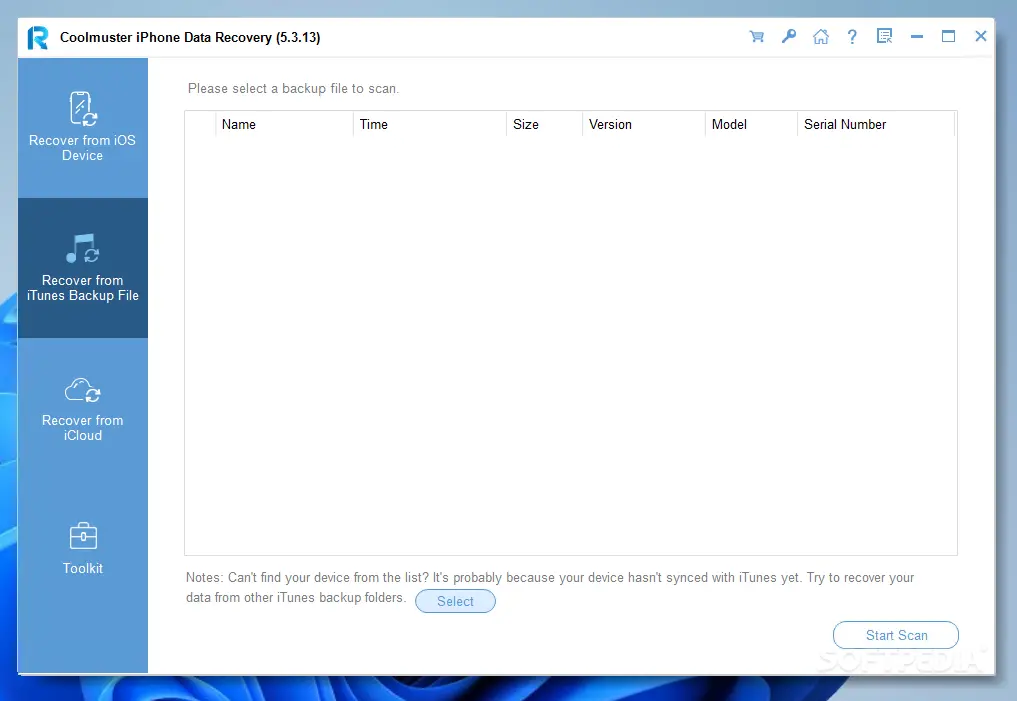Maximize the Coolmuster window

(948, 36)
